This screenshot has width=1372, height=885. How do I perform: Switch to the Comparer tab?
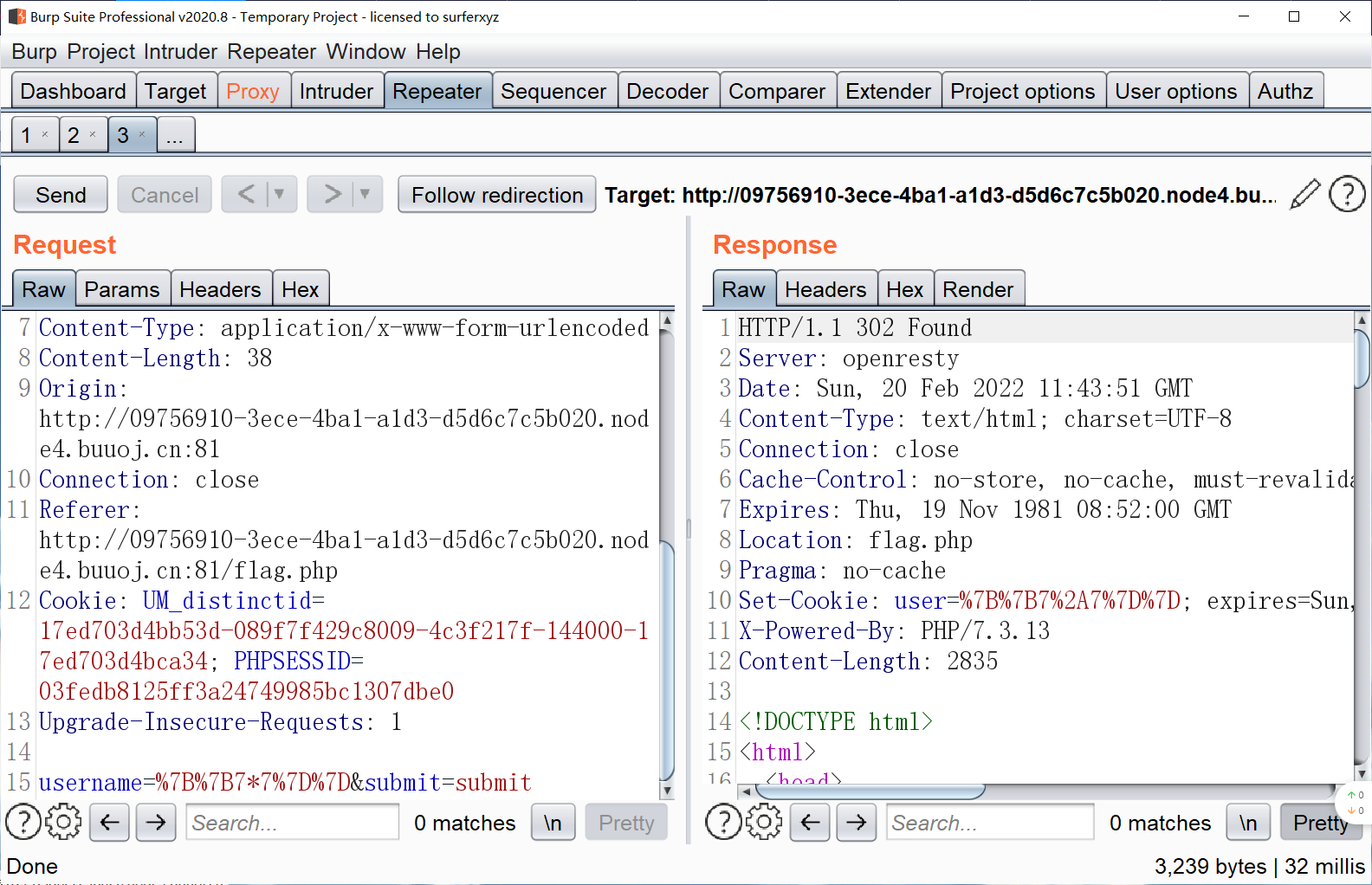tap(777, 91)
